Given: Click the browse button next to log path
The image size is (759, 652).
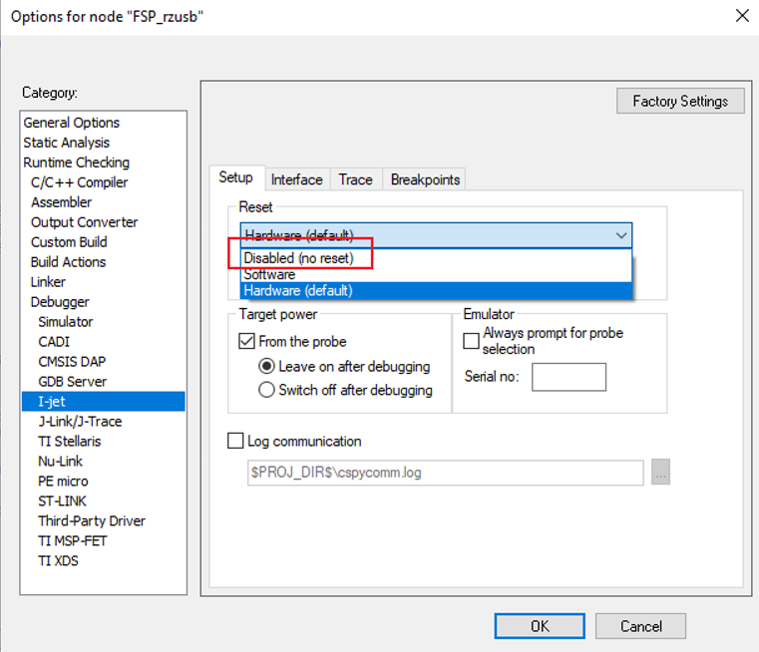Looking at the screenshot, I should click(x=660, y=473).
